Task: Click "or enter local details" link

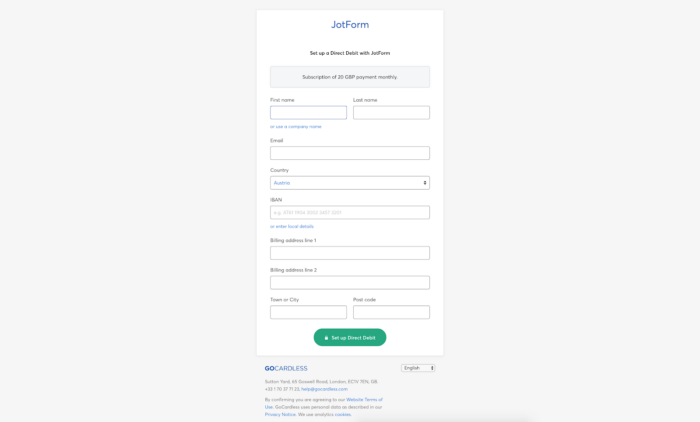Action: (x=292, y=226)
